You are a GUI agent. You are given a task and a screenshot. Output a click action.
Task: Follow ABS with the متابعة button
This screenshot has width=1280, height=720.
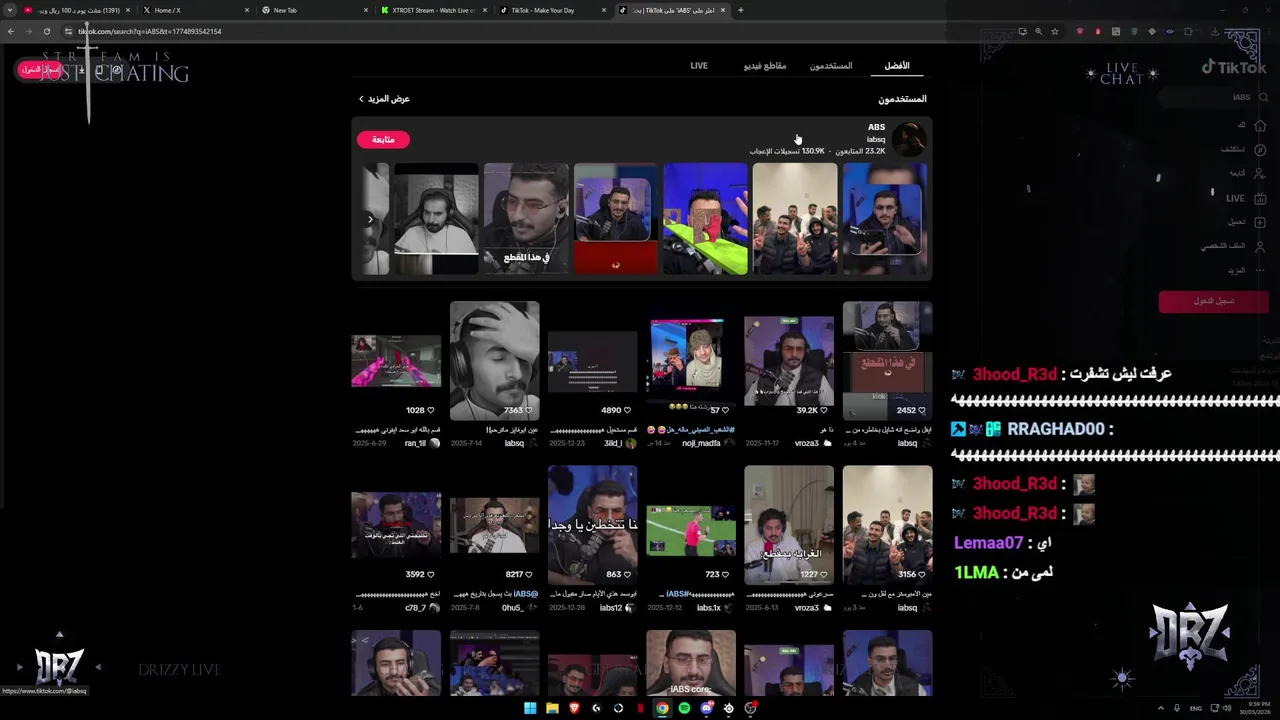(383, 140)
